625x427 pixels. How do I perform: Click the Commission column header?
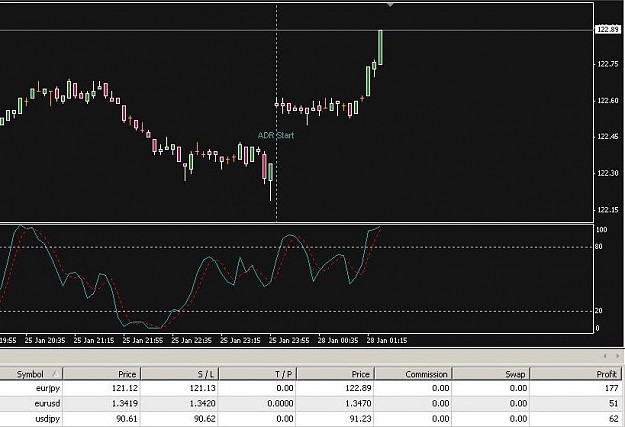pos(413,374)
